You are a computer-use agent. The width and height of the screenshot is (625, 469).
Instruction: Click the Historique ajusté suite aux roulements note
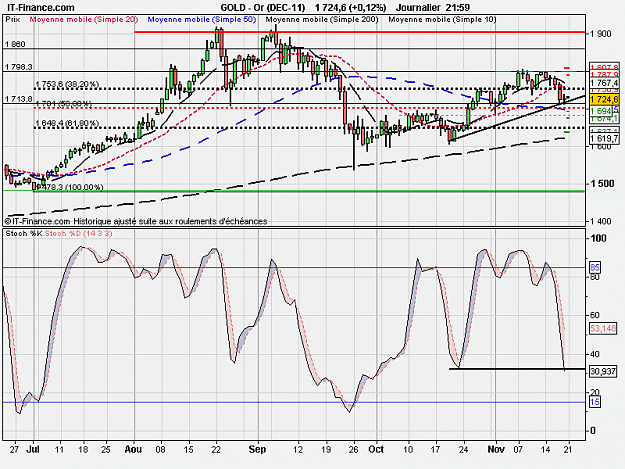click(170, 221)
